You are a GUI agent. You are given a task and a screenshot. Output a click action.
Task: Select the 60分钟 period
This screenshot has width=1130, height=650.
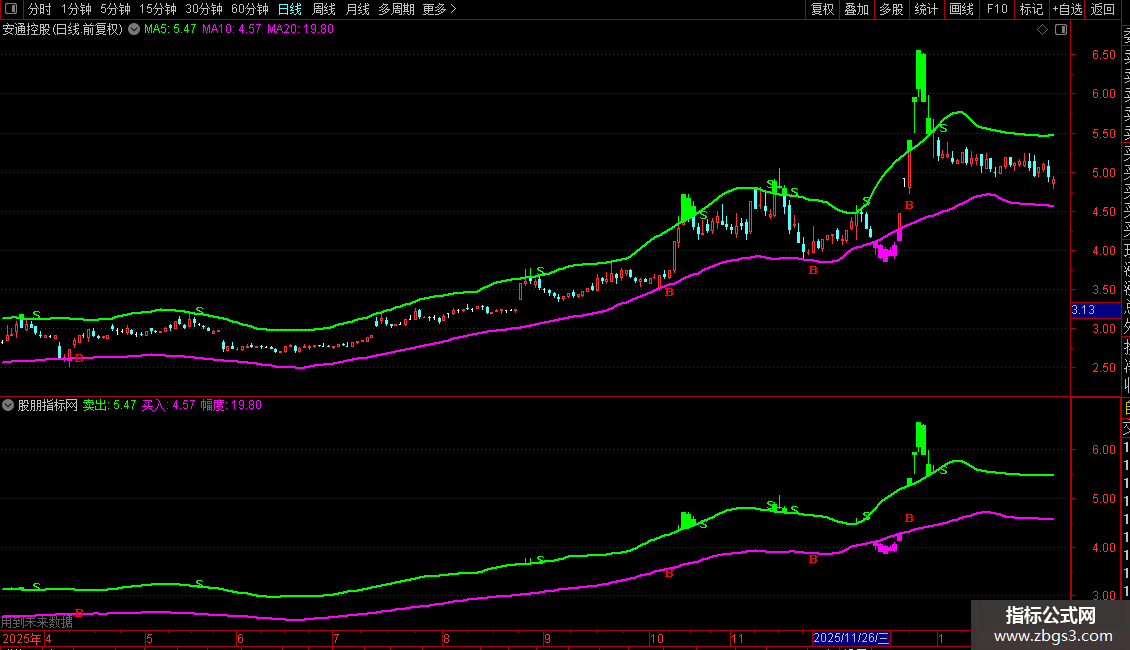pos(250,9)
